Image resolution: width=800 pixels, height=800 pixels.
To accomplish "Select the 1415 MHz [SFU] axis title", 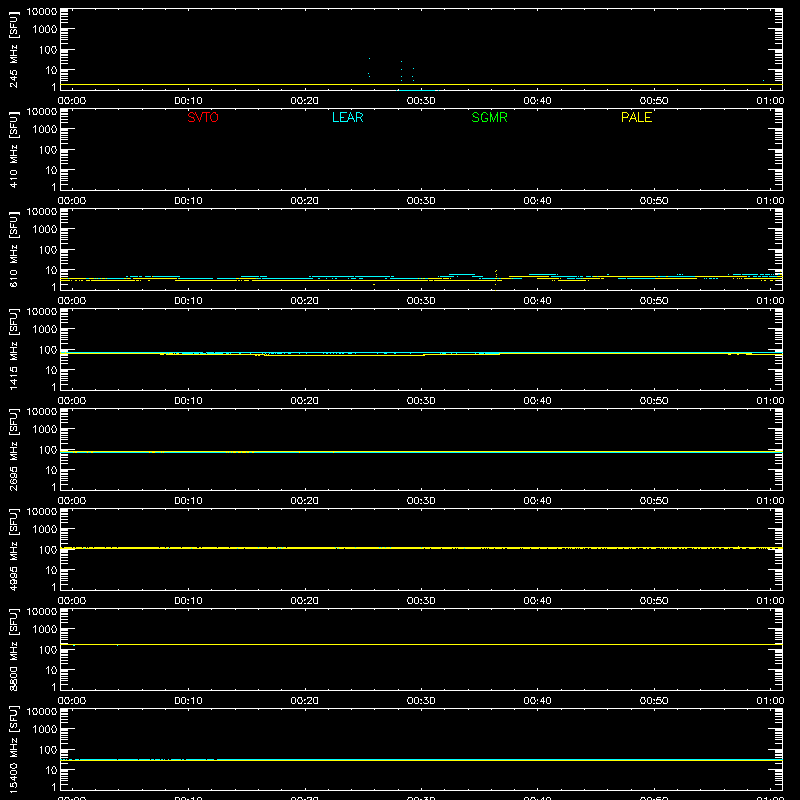I will coord(14,349).
